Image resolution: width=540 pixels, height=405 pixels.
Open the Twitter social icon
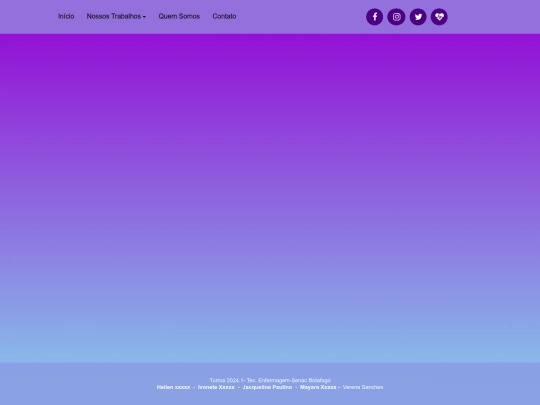coord(418,17)
